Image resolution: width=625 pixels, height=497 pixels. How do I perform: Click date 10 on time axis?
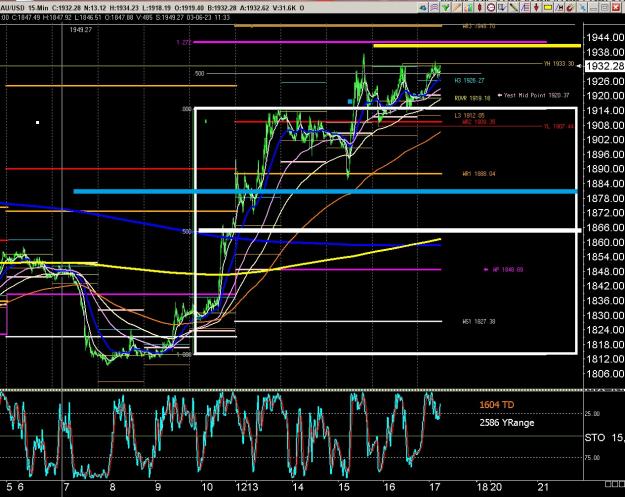(207, 487)
